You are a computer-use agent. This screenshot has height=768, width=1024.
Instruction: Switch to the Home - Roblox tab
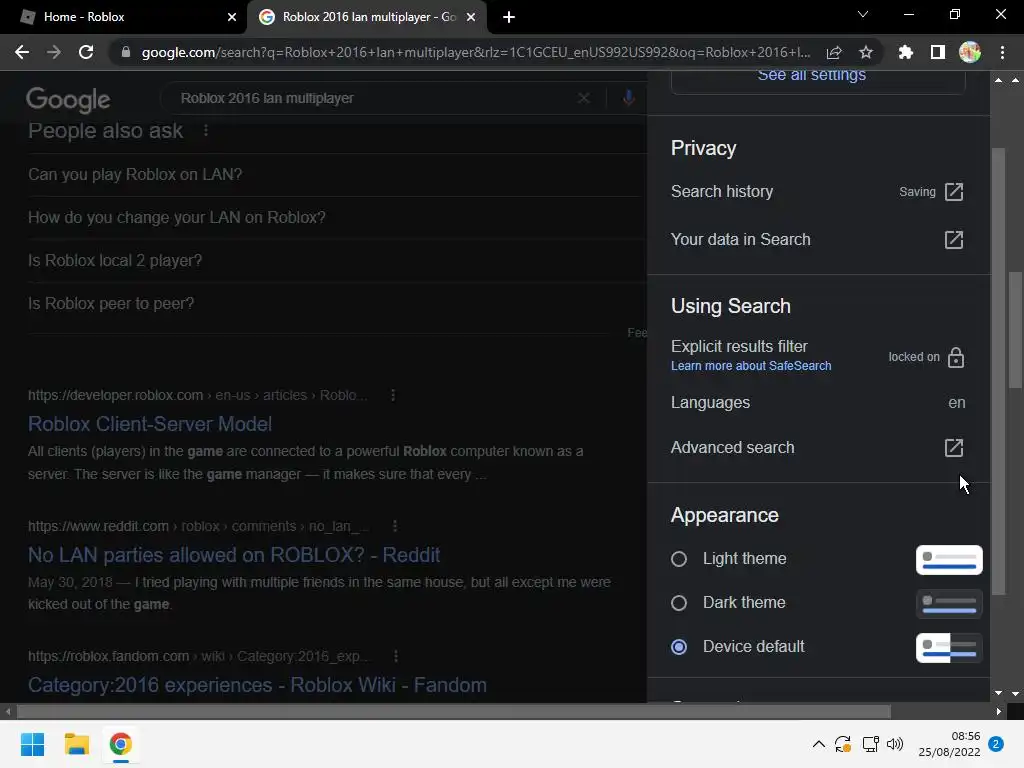coord(123,17)
